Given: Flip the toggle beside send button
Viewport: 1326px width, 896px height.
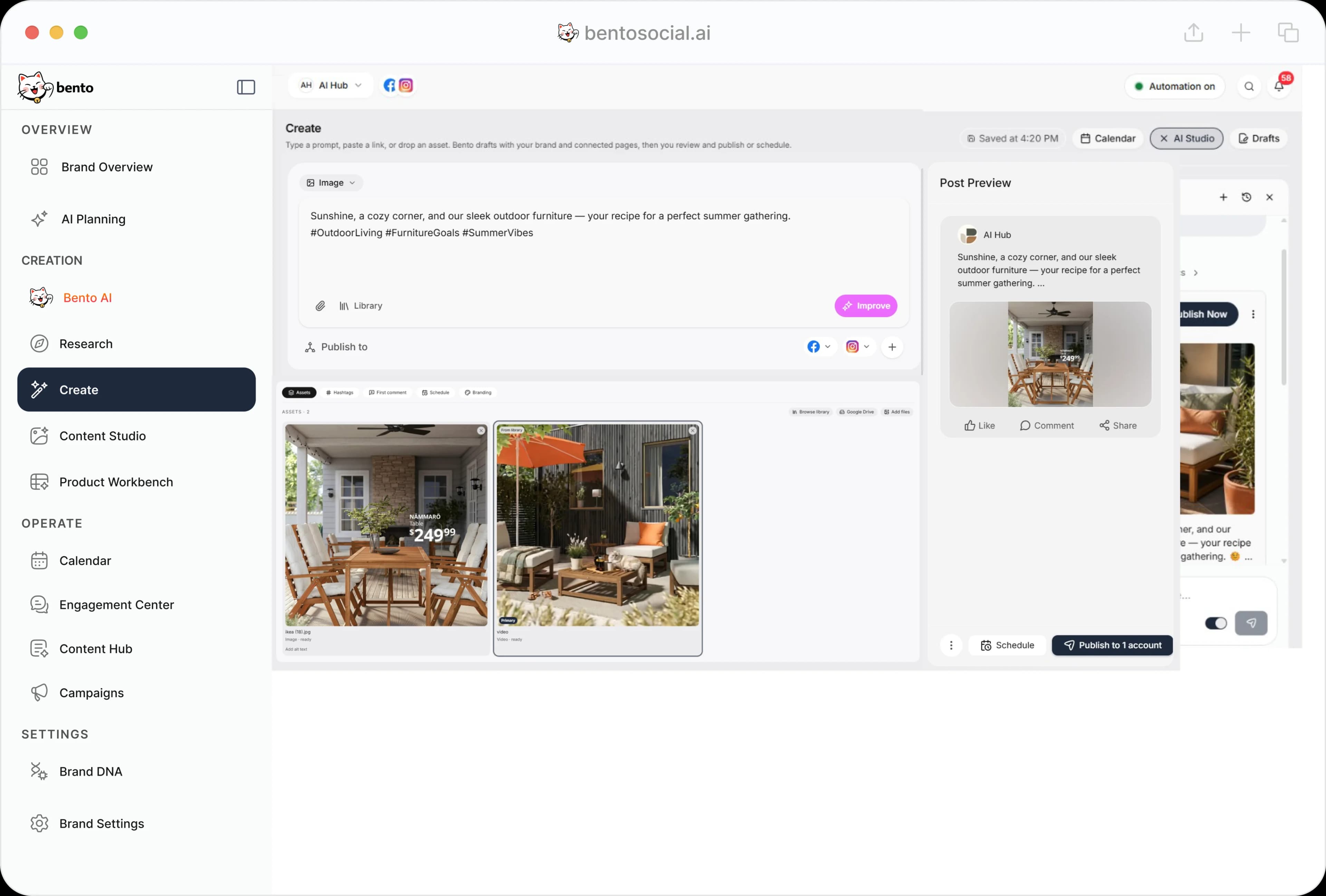Looking at the screenshot, I should tap(1215, 623).
